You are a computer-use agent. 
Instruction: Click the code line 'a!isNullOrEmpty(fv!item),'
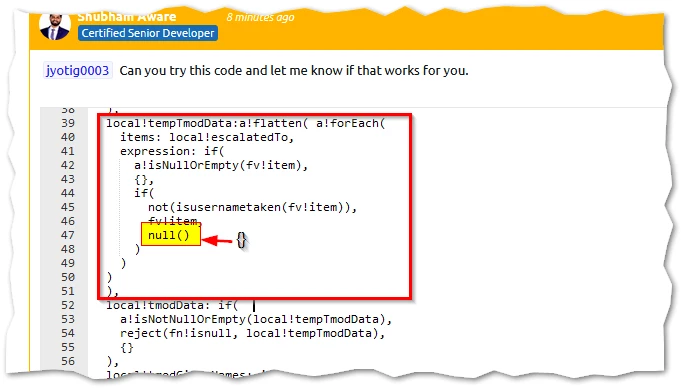(x=221, y=165)
